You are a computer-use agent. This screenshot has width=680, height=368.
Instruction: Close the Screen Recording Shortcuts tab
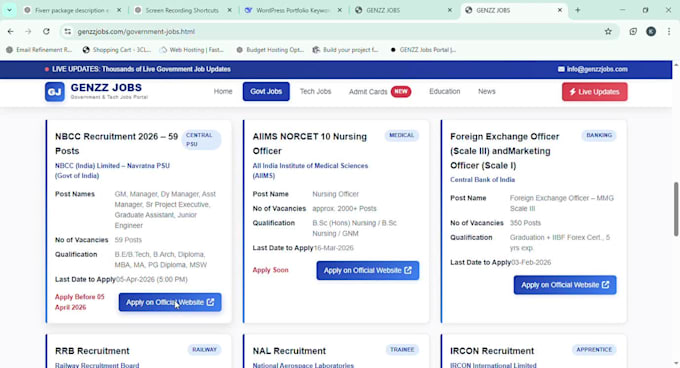(229, 10)
